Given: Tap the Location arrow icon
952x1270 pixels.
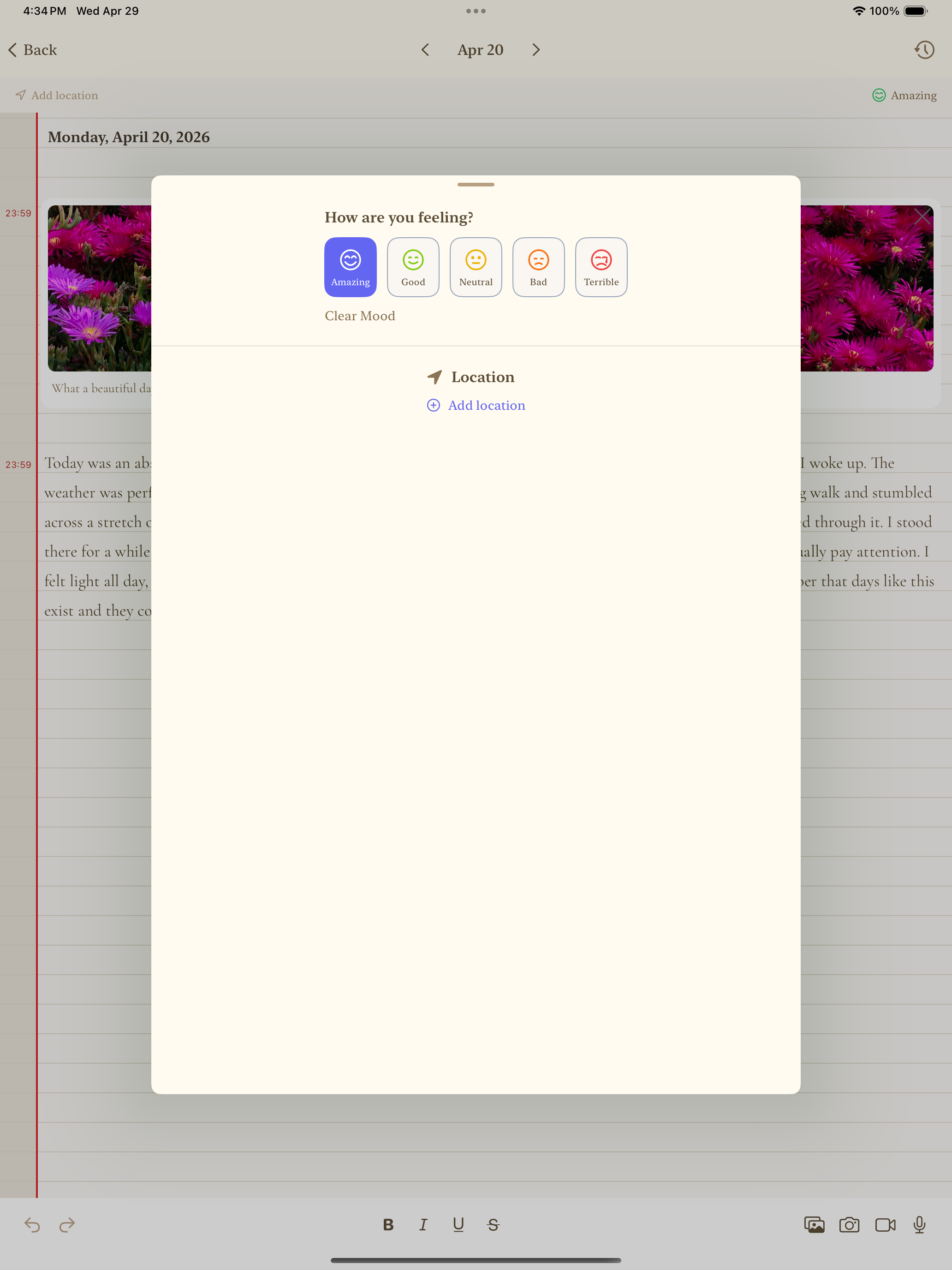Looking at the screenshot, I should coord(434,377).
